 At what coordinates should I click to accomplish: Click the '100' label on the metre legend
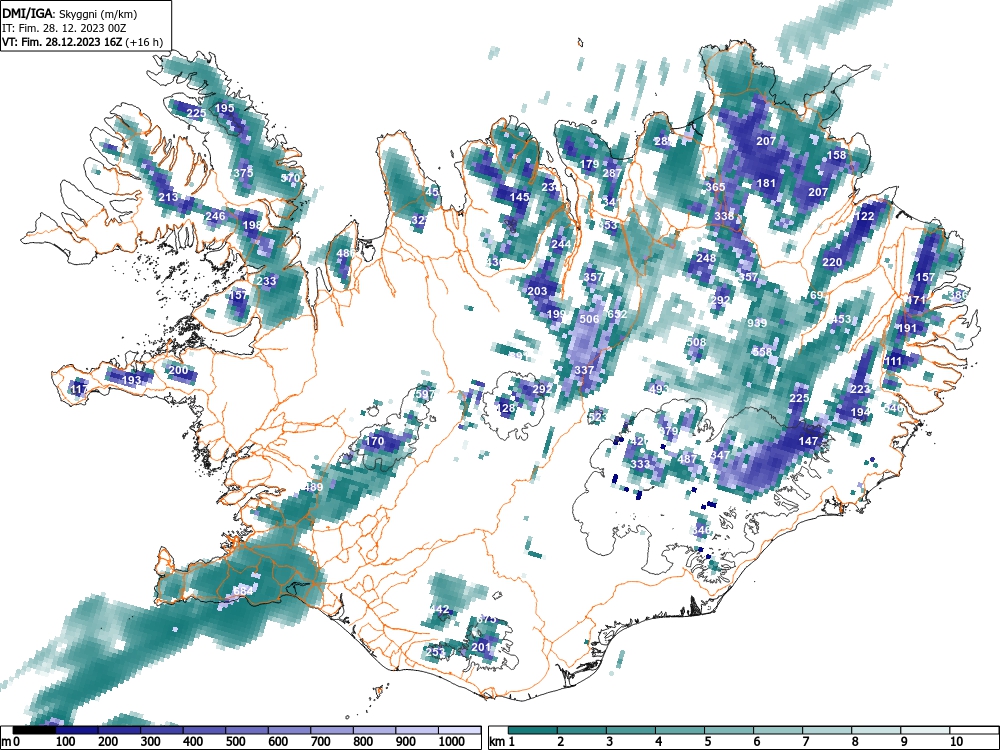coord(66,742)
